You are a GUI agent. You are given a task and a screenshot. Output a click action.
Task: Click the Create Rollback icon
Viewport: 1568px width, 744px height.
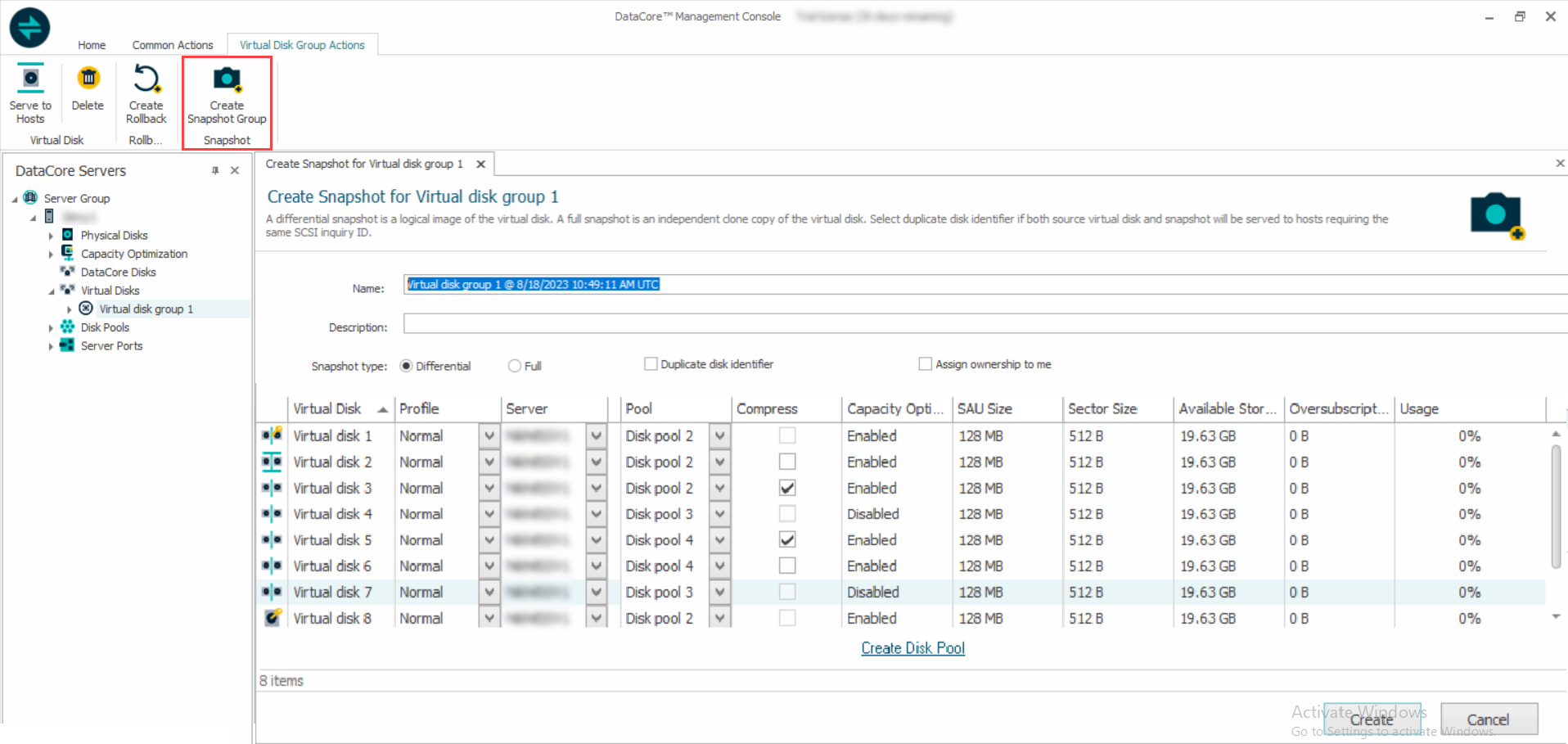(146, 79)
